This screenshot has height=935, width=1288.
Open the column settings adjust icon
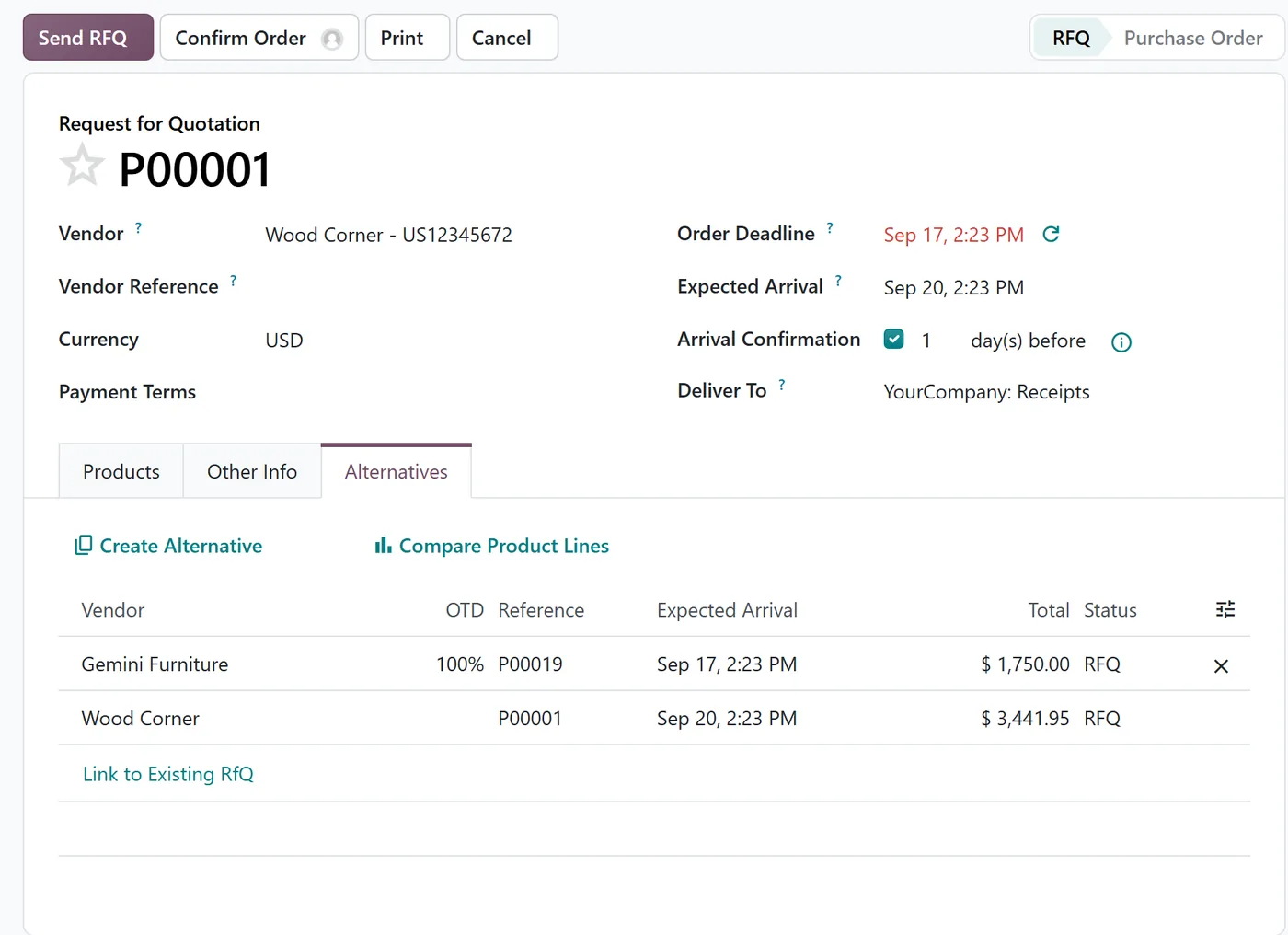pyautogui.click(x=1225, y=609)
